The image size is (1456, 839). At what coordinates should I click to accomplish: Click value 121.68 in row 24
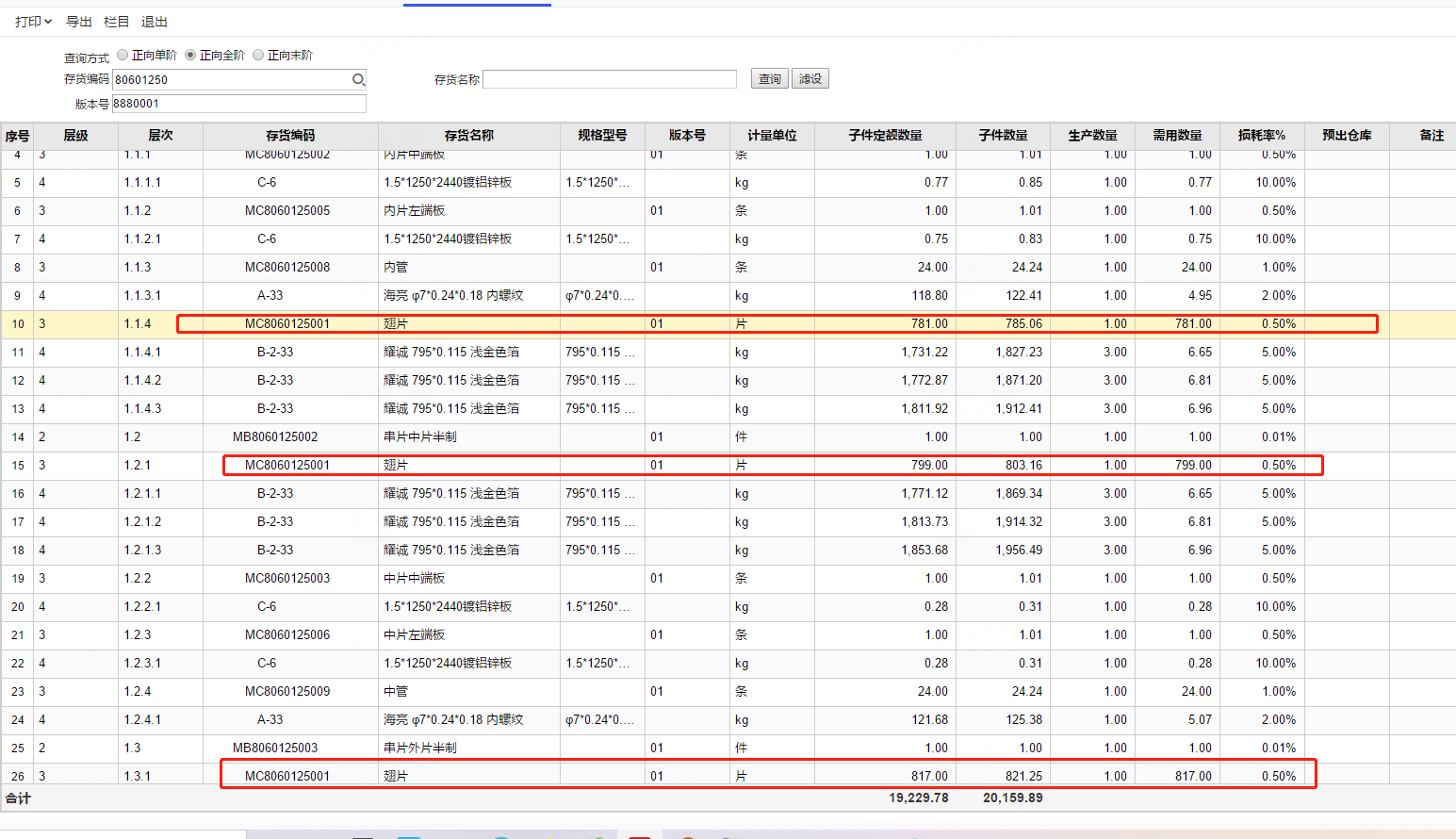(x=929, y=720)
